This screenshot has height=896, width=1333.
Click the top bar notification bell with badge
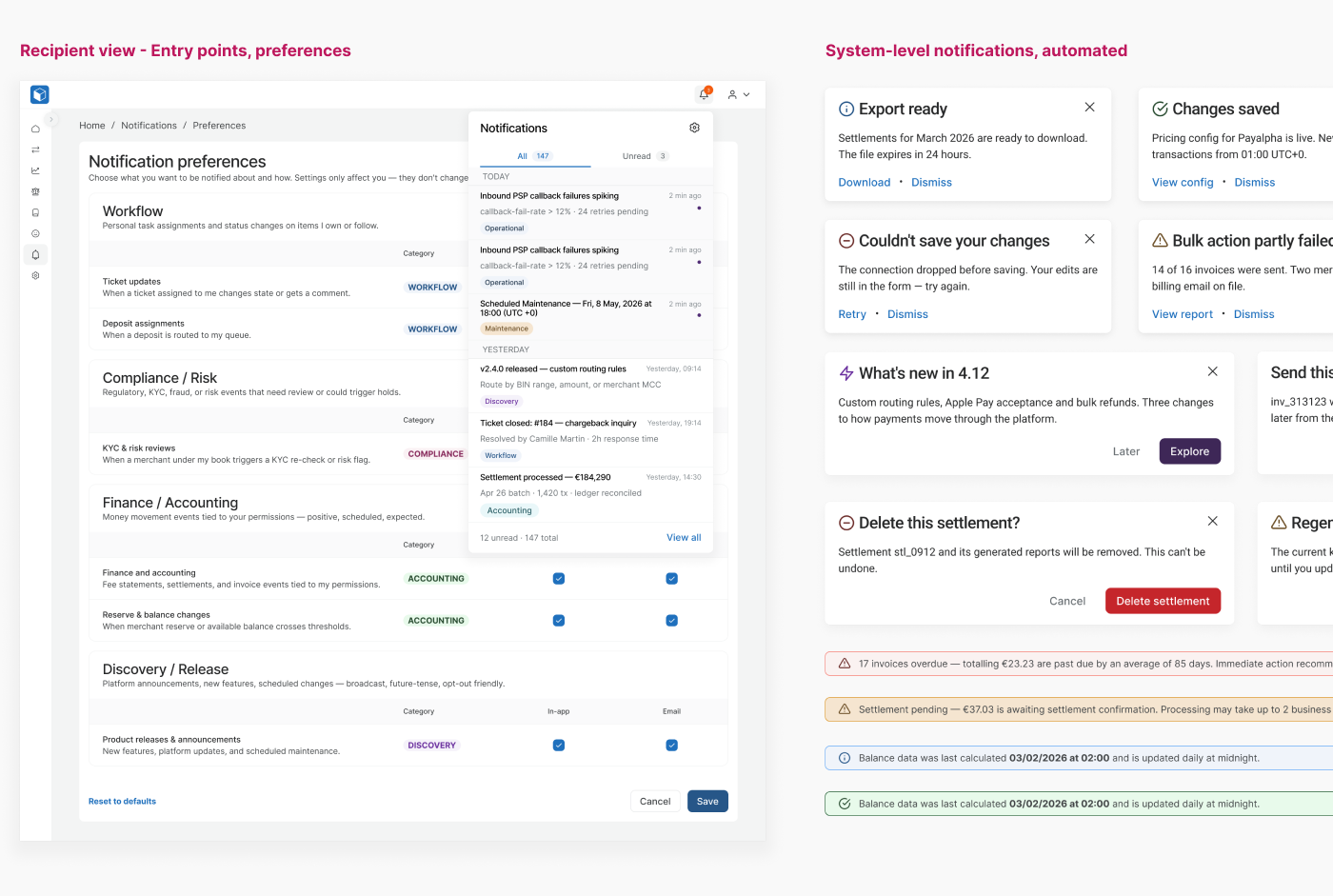pos(705,94)
